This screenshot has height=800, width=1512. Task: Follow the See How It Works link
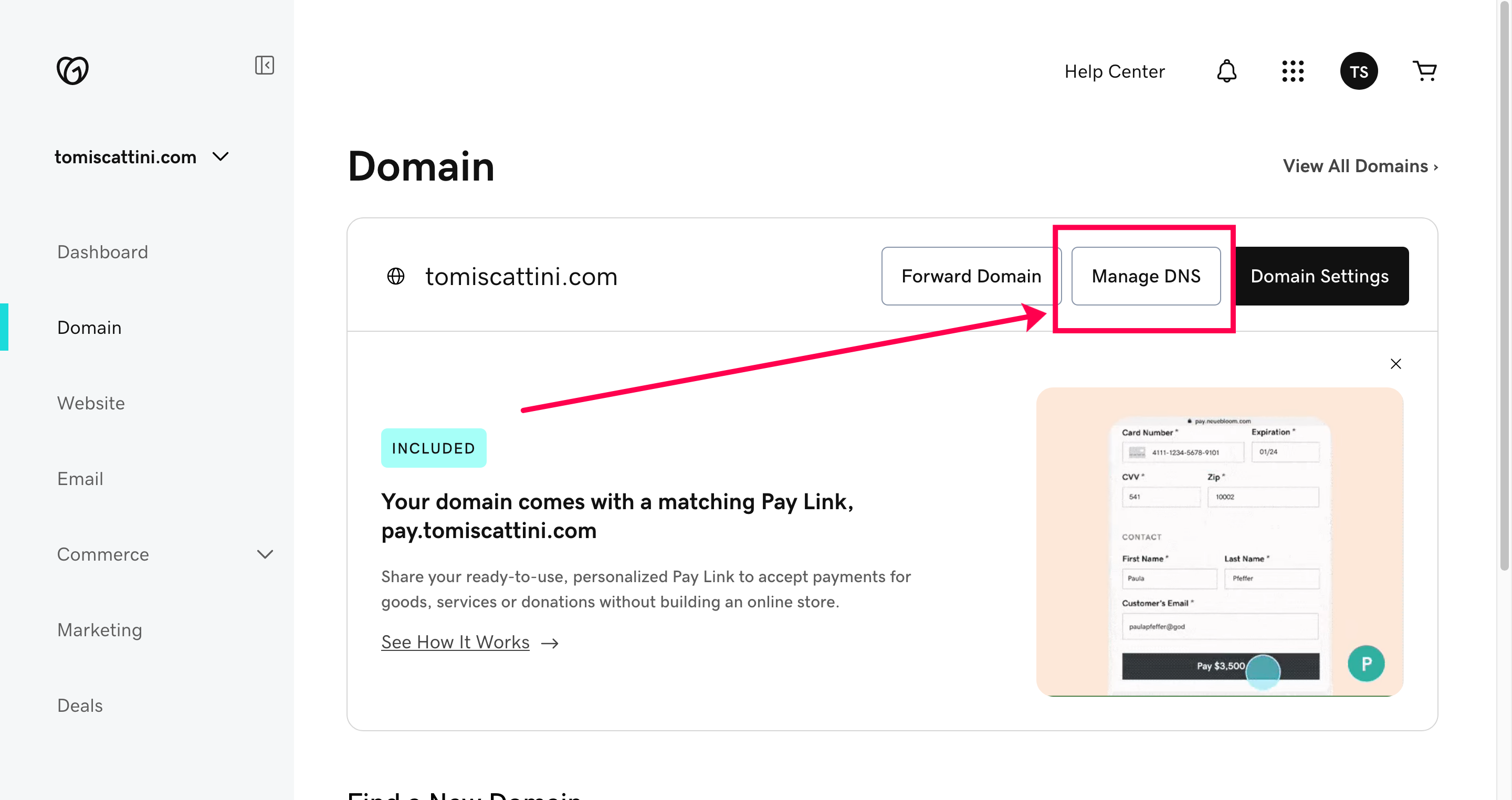pos(456,642)
